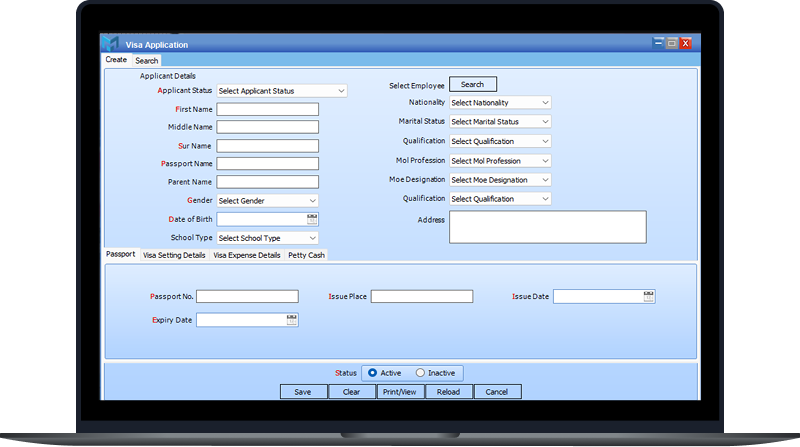
Task: Expand the Select Nationality dropdown
Action: (500, 103)
